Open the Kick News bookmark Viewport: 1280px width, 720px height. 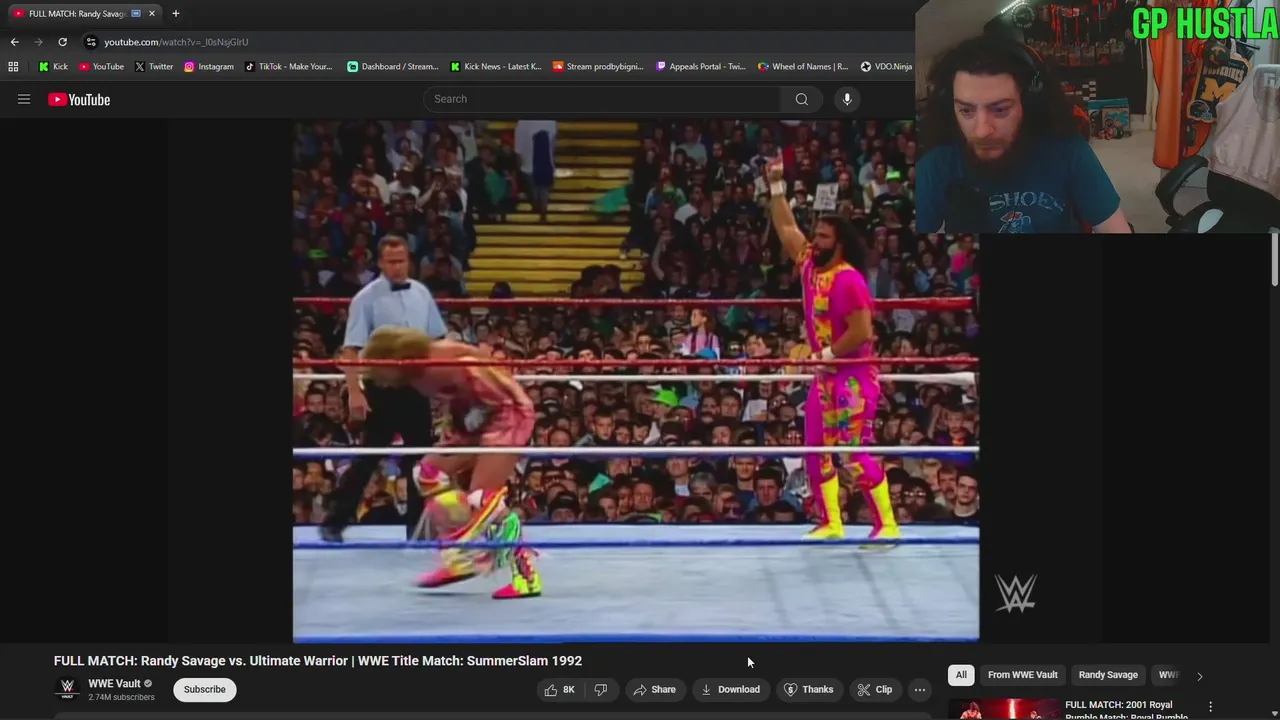click(495, 67)
